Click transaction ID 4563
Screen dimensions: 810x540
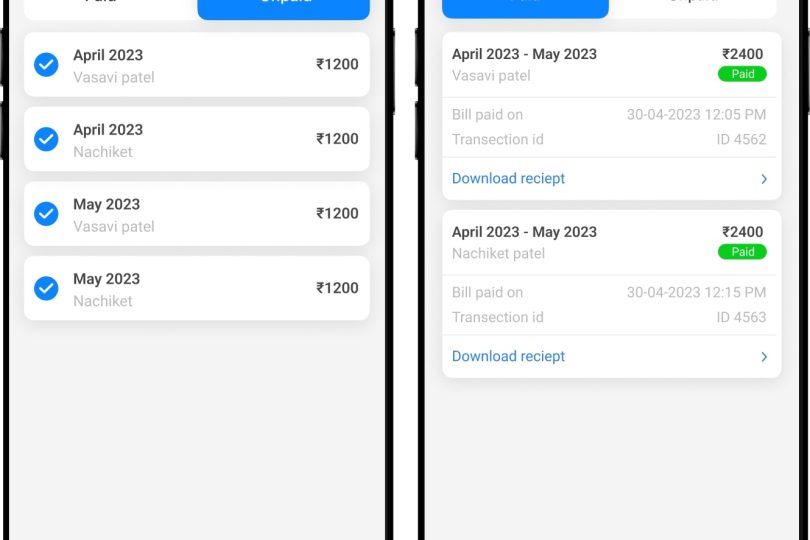(741, 317)
